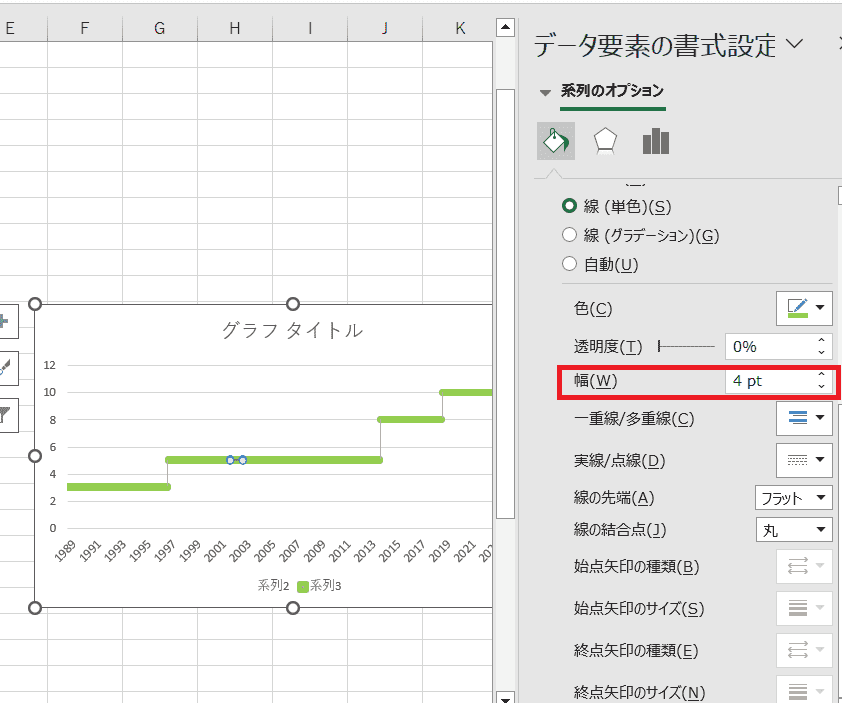Viewport: 842px width, 703px height.
Task: Click the chart styles brush button
Action: pyautogui.click(x=4, y=367)
